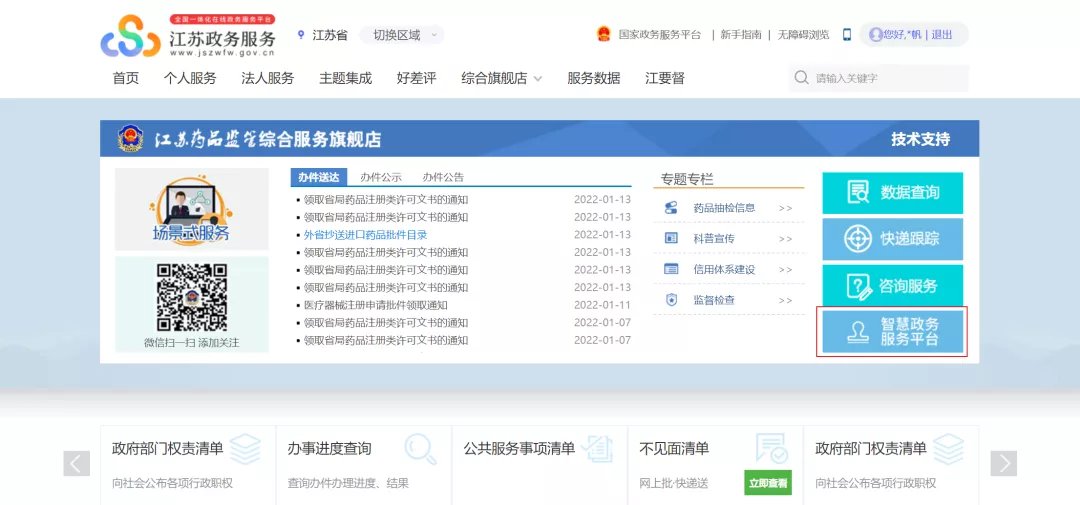Switch to the 办件公告 tab
The height and width of the screenshot is (505, 1080).
tap(443, 177)
